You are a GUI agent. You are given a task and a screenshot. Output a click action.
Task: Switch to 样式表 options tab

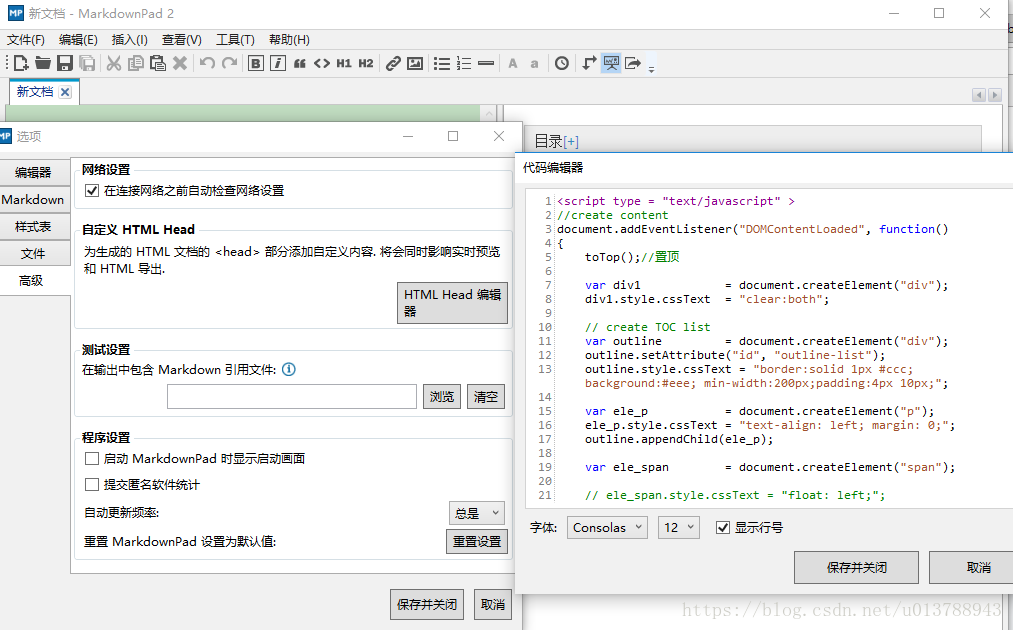coord(34,227)
